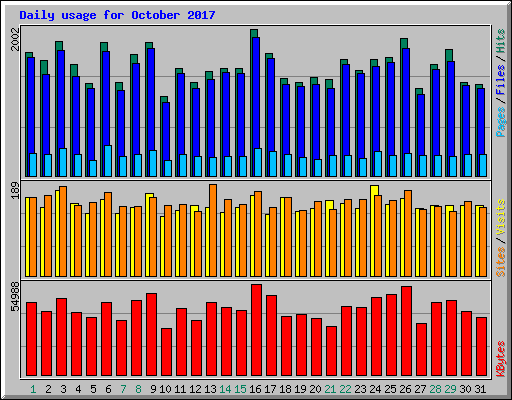Click day 27 on the axis
Image resolution: width=512 pixels, height=400 pixels.
[x=420, y=389]
